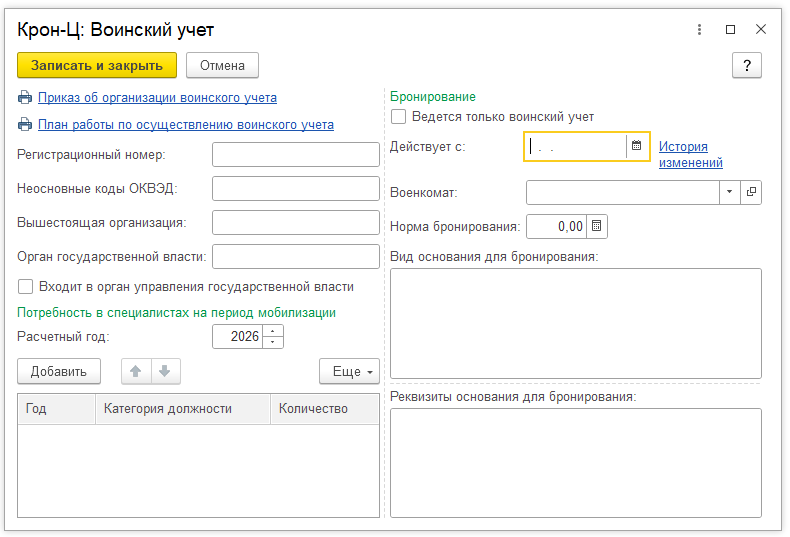This screenshot has width=790, height=537.
Task: Click the Добавить button
Action: coord(59,371)
